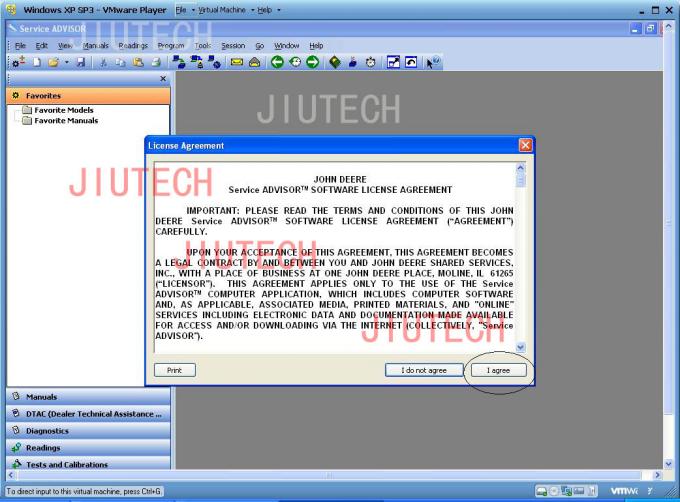Open the Program menu
680x502 pixels.
coord(171,46)
